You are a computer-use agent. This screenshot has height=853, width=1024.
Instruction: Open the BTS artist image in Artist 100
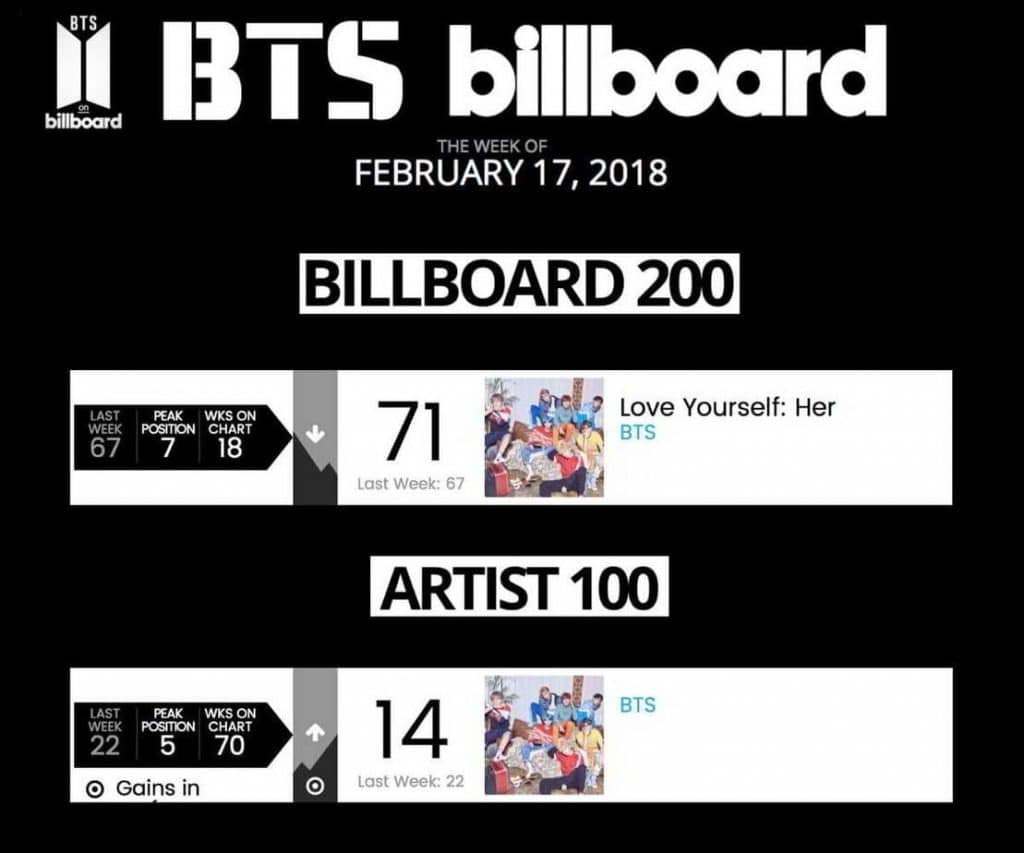(x=544, y=735)
